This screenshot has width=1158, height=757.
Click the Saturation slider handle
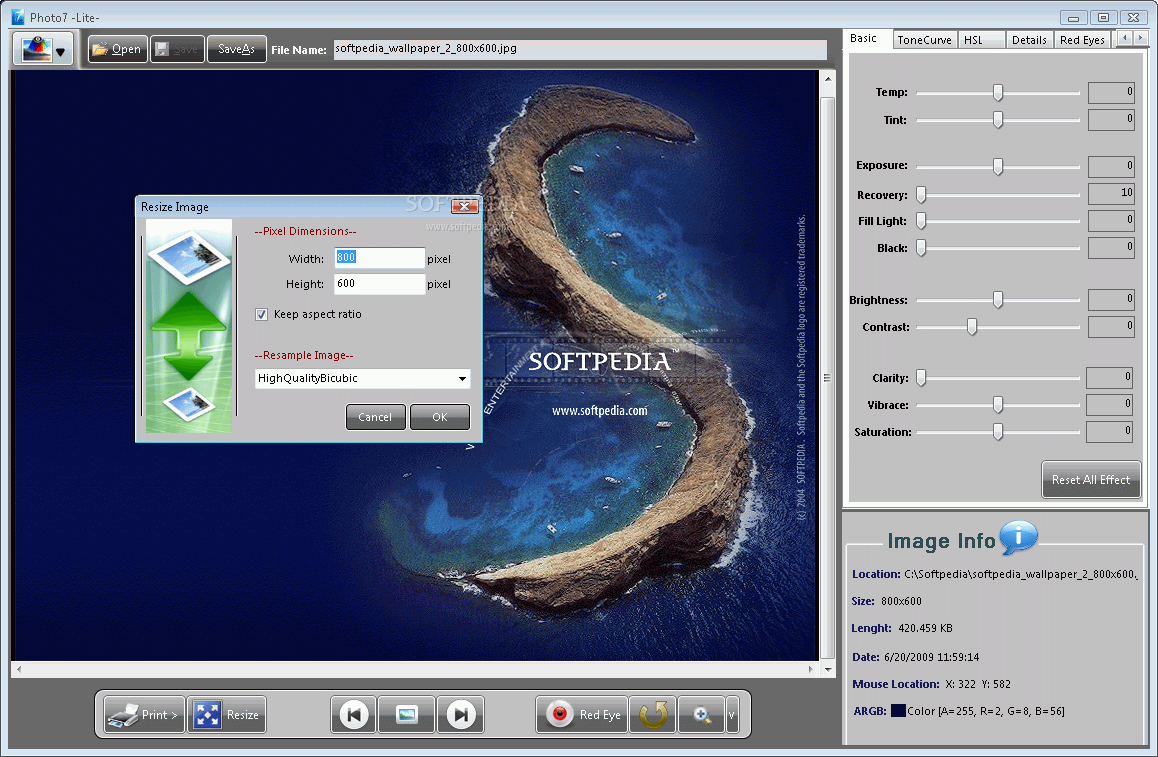pos(998,431)
